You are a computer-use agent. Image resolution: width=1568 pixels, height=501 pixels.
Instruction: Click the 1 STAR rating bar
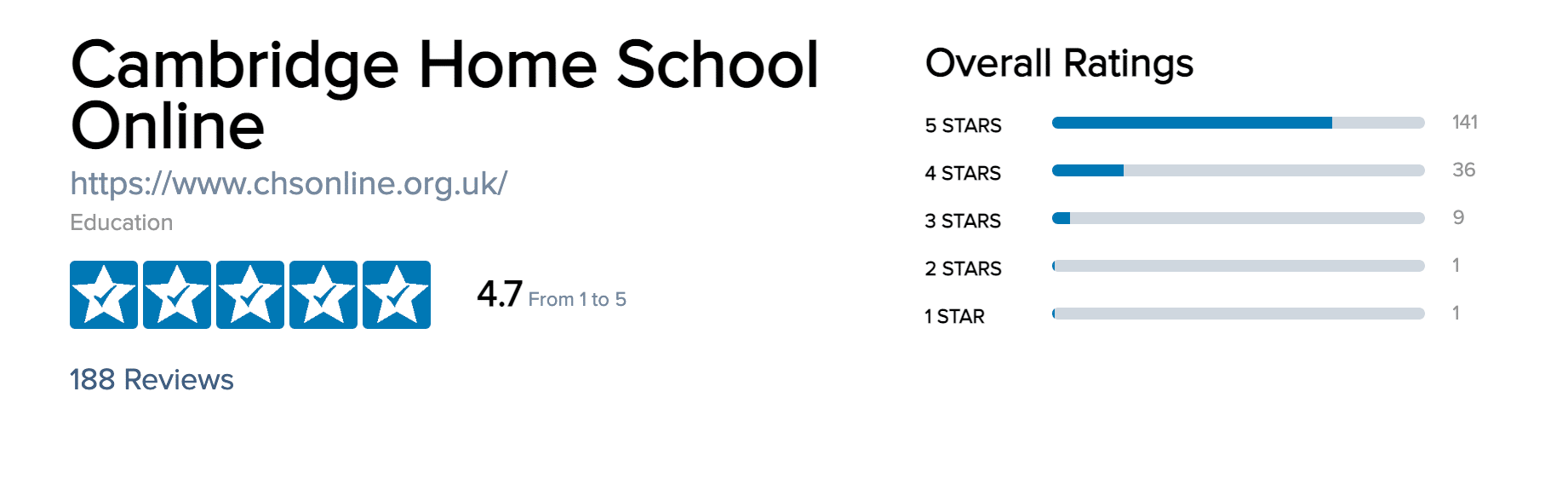pyautogui.click(x=1238, y=314)
